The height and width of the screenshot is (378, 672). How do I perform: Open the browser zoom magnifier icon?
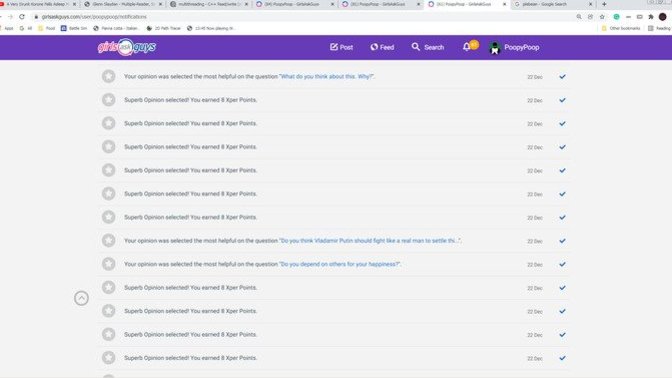(579, 17)
